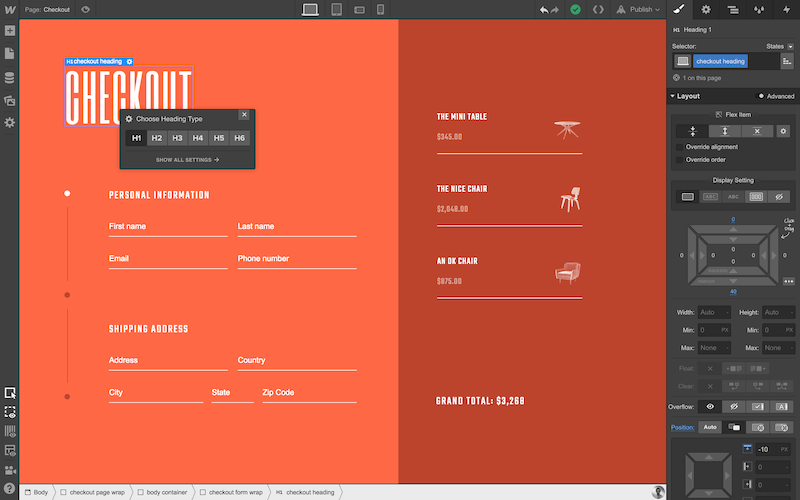Open the Assets panel
This screenshot has height=500, width=800.
coord(10,100)
